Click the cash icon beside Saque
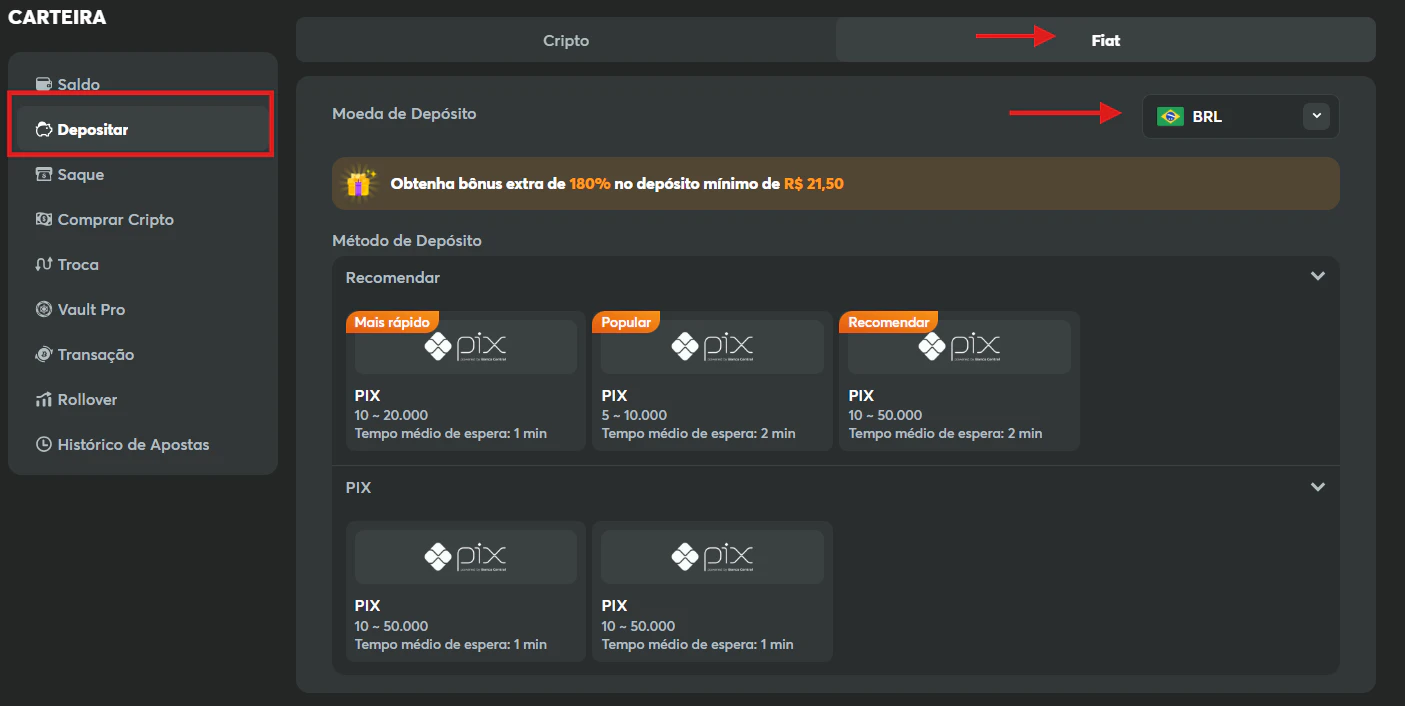The height and width of the screenshot is (706, 1405). pyautogui.click(x=43, y=174)
